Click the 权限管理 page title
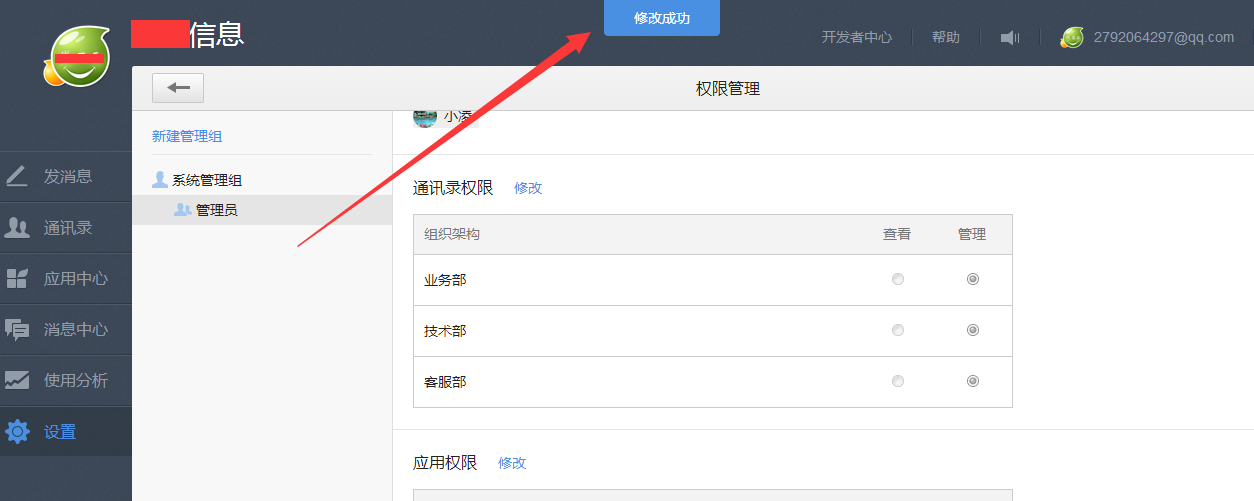Screen dimensions: 1254x501 (x=728, y=89)
